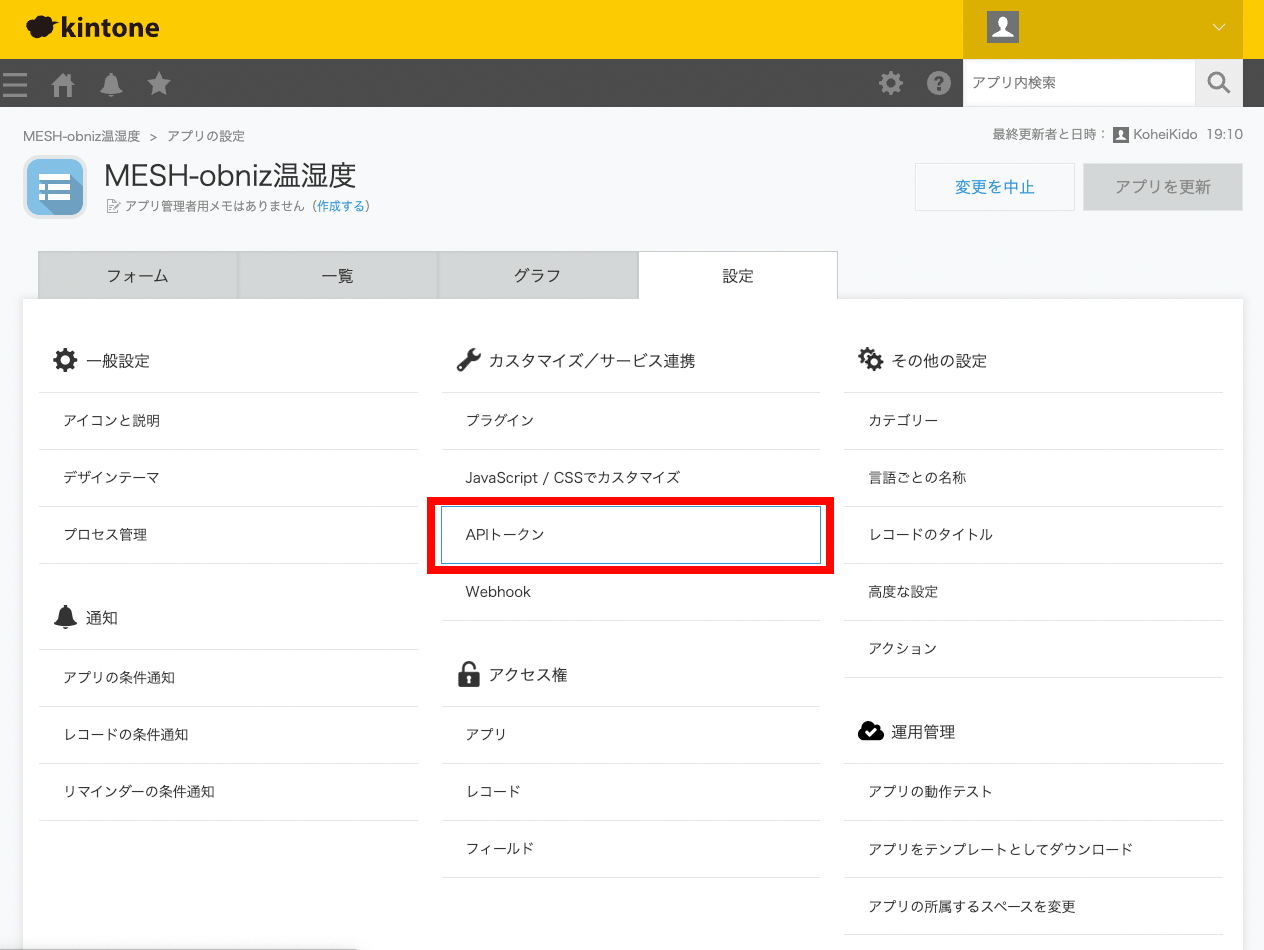Open レコードの条件通知 setting

pos(229,735)
